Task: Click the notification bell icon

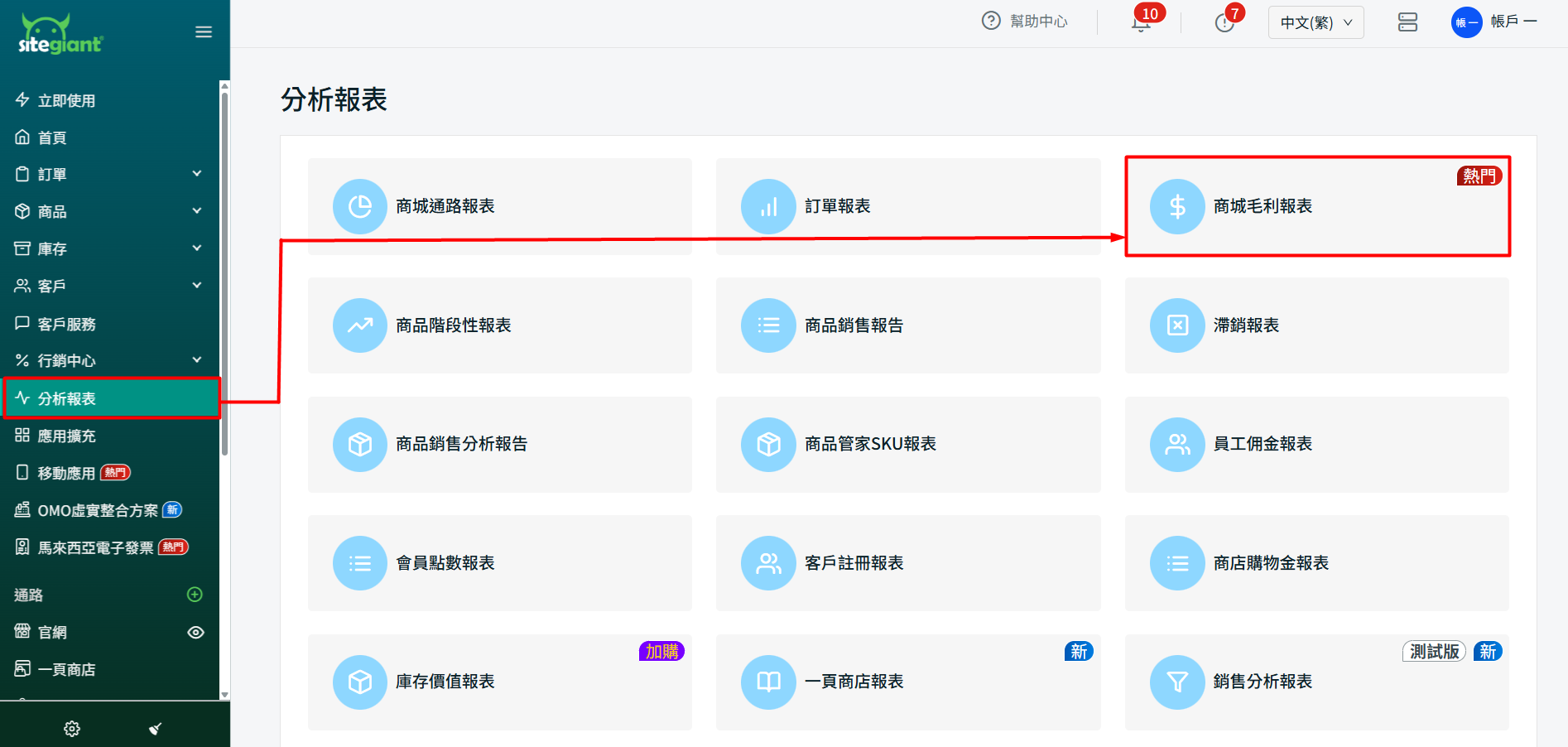Action: click(x=1141, y=22)
